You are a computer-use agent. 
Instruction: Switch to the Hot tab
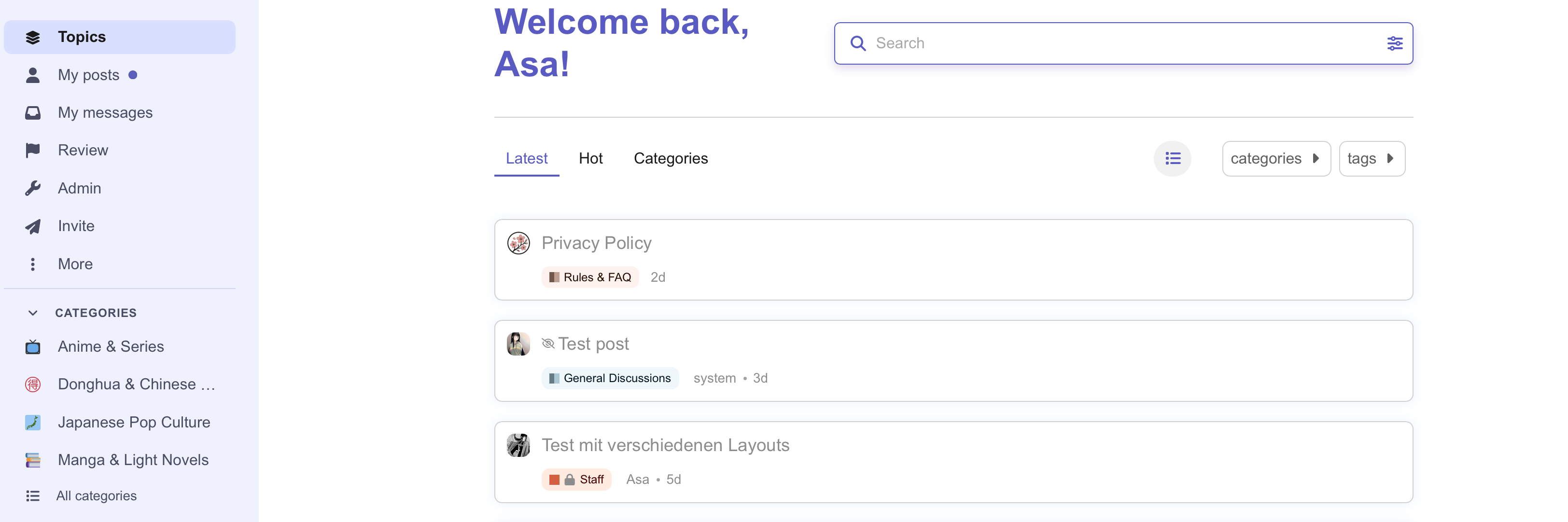click(590, 159)
